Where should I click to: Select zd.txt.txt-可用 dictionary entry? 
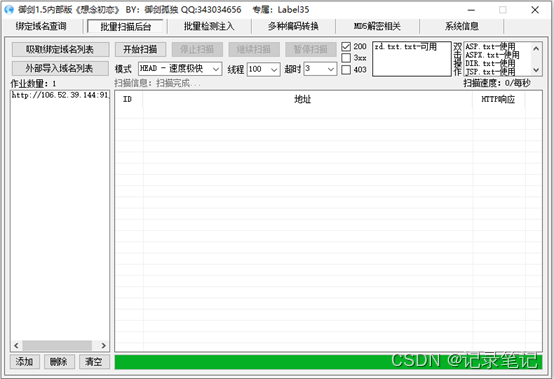(x=406, y=47)
